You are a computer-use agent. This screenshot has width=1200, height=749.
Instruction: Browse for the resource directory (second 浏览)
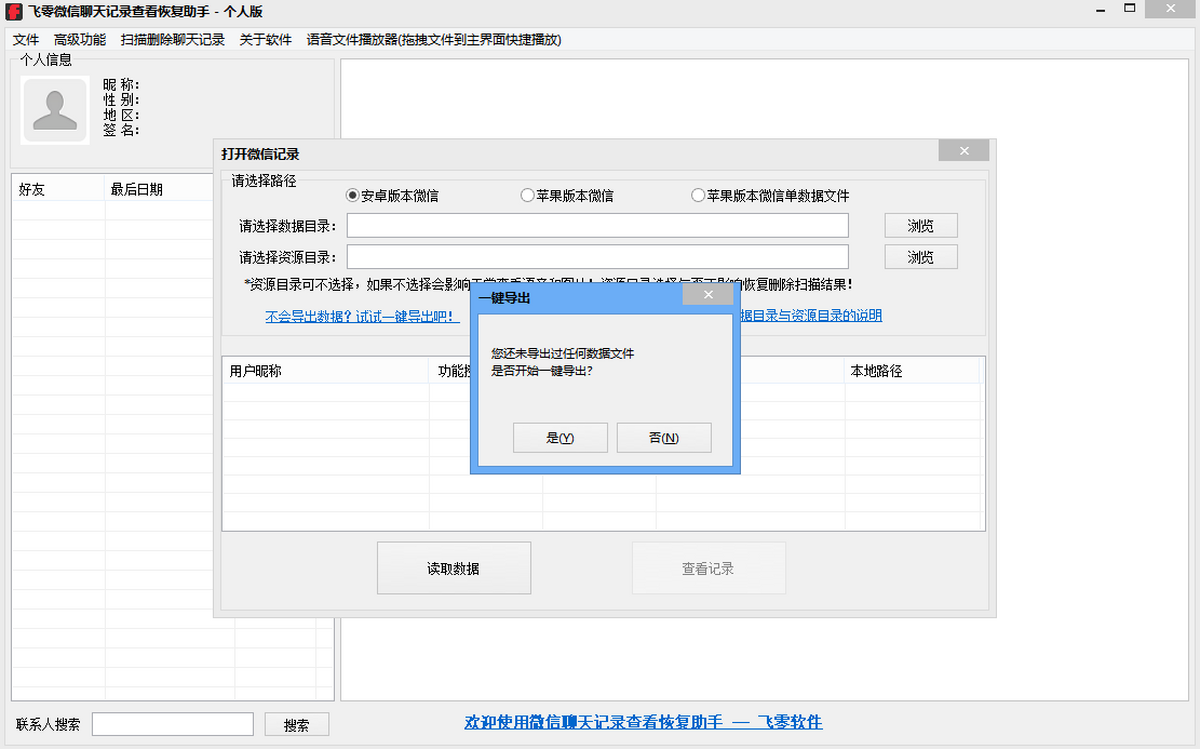pos(921,257)
